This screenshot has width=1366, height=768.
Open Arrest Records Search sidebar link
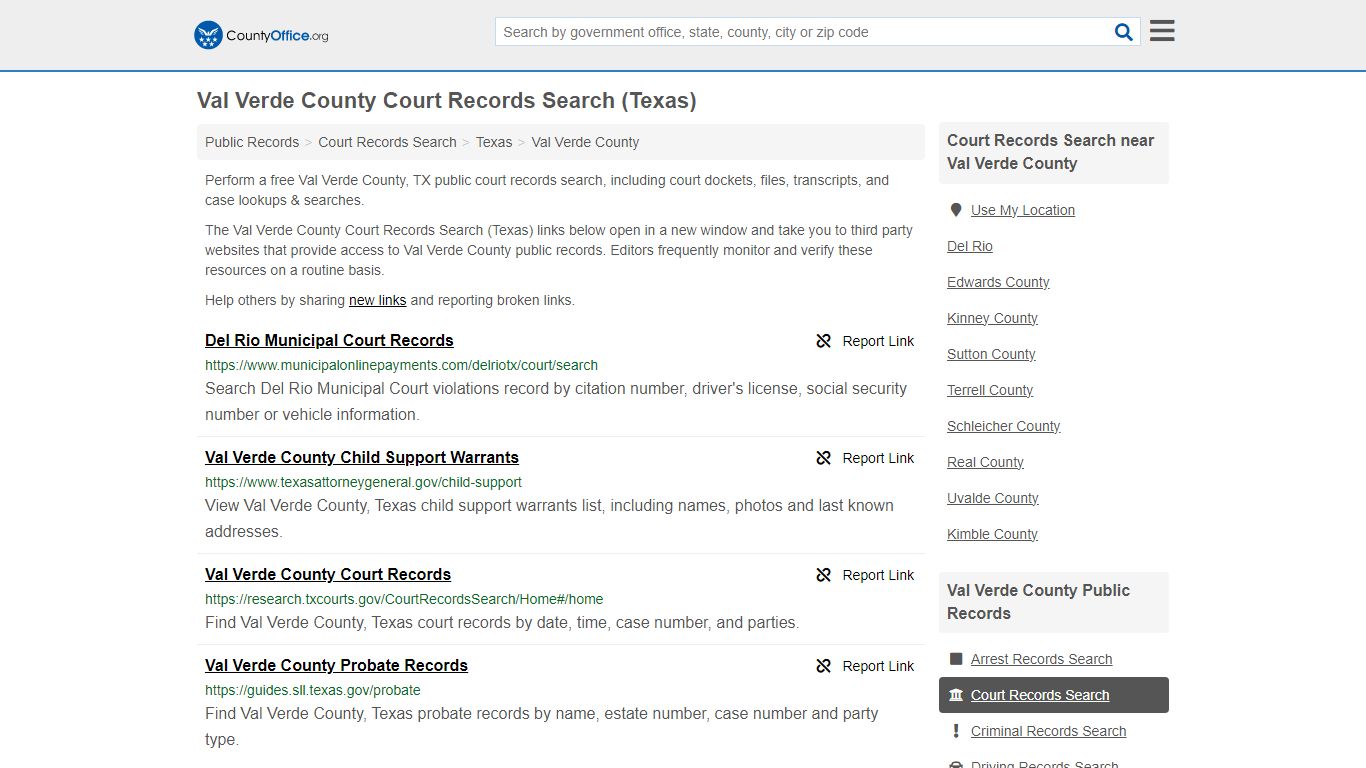(x=1041, y=659)
